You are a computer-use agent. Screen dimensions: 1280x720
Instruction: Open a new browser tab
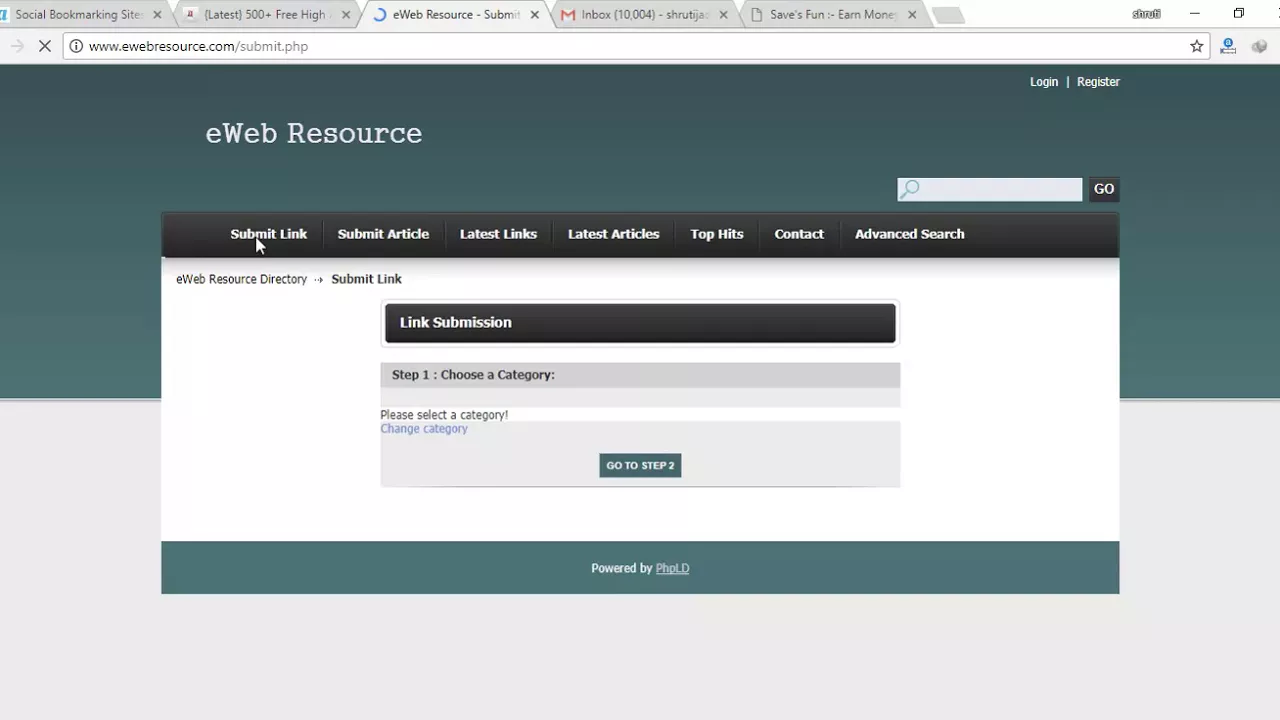point(948,15)
